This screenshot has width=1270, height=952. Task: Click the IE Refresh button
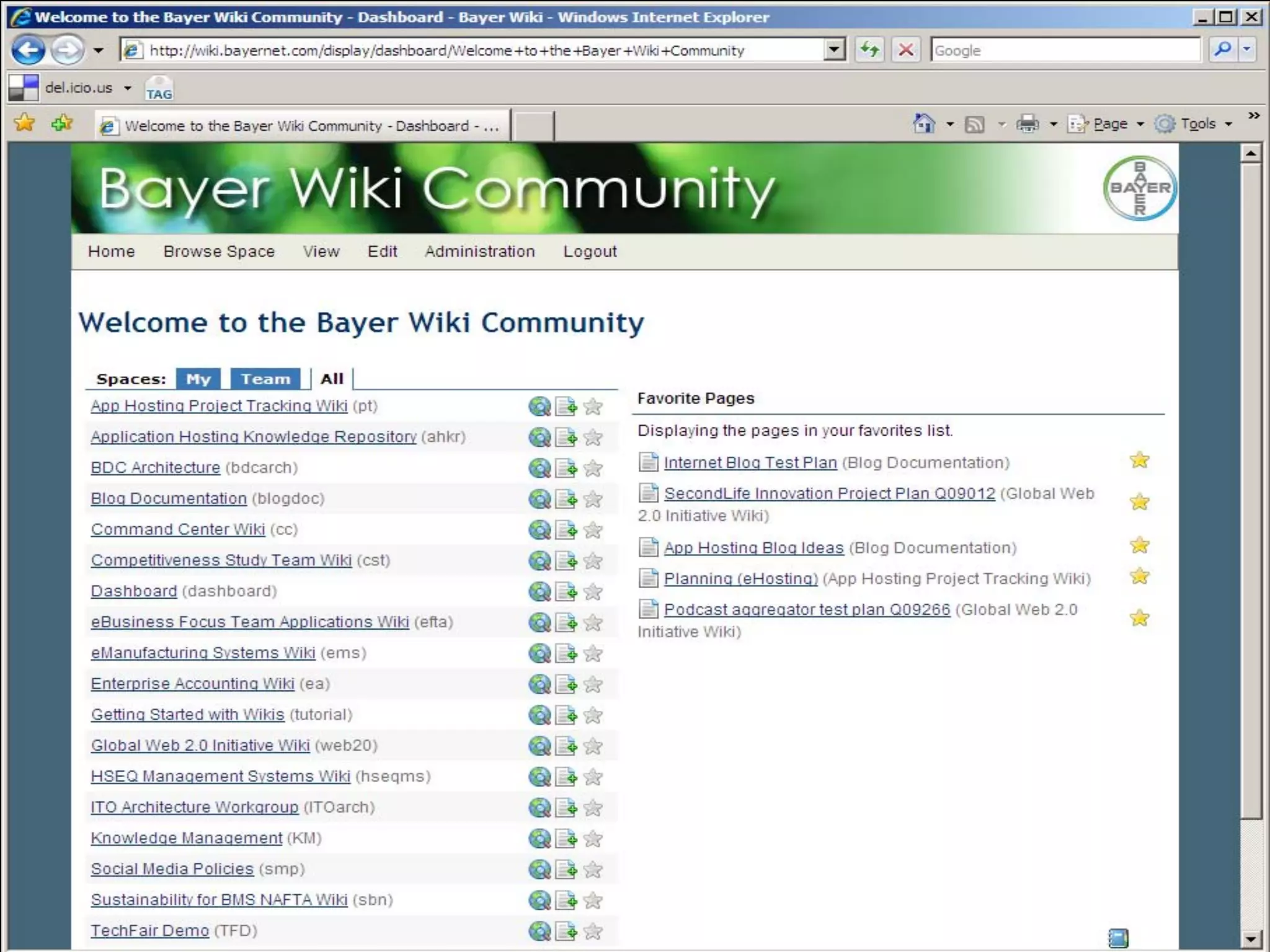tap(870, 50)
